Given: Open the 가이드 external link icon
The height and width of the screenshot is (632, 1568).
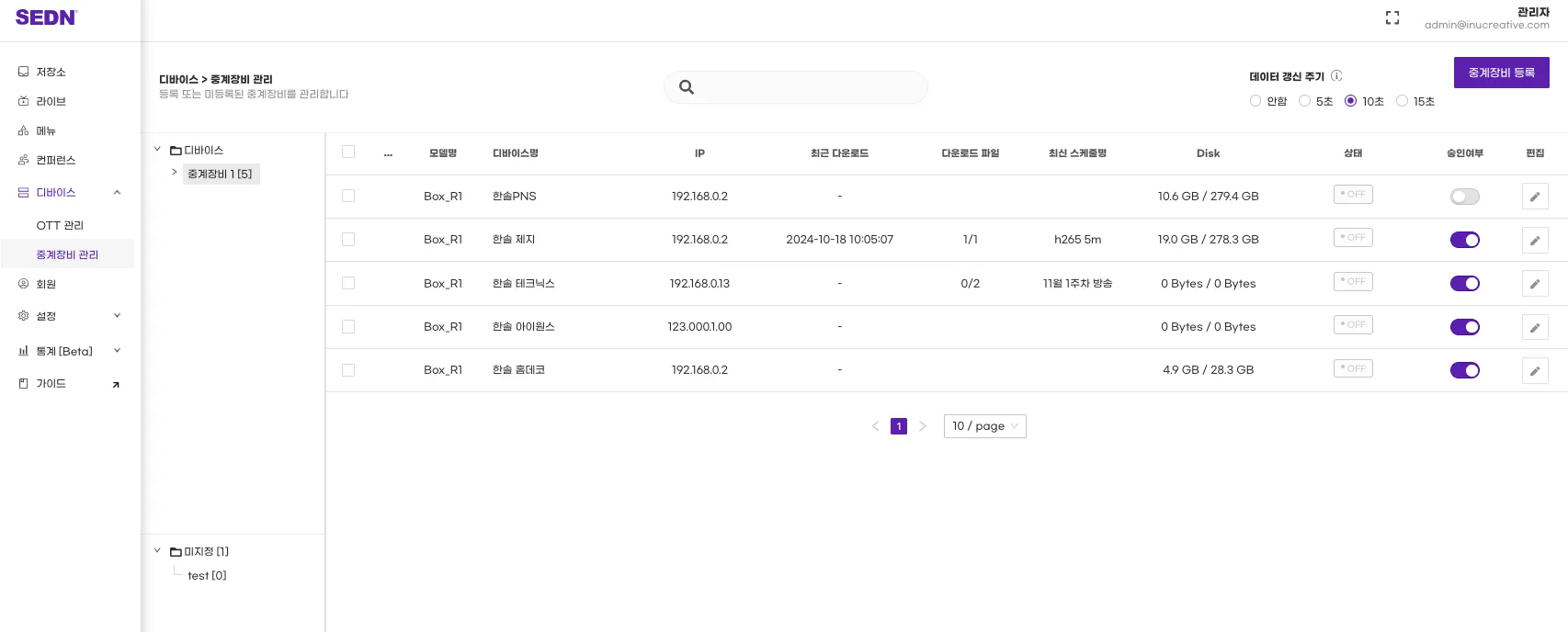Looking at the screenshot, I should (x=116, y=384).
